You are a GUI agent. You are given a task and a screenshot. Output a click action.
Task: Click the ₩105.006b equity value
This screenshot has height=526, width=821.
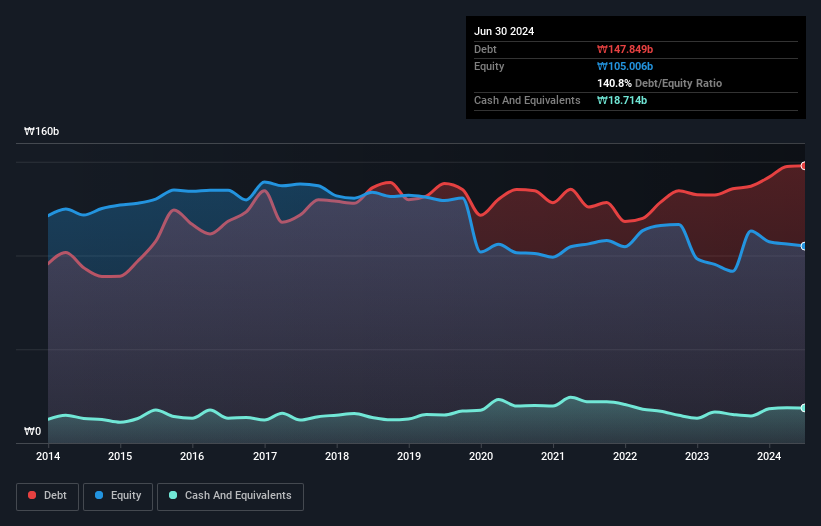pos(625,66)
